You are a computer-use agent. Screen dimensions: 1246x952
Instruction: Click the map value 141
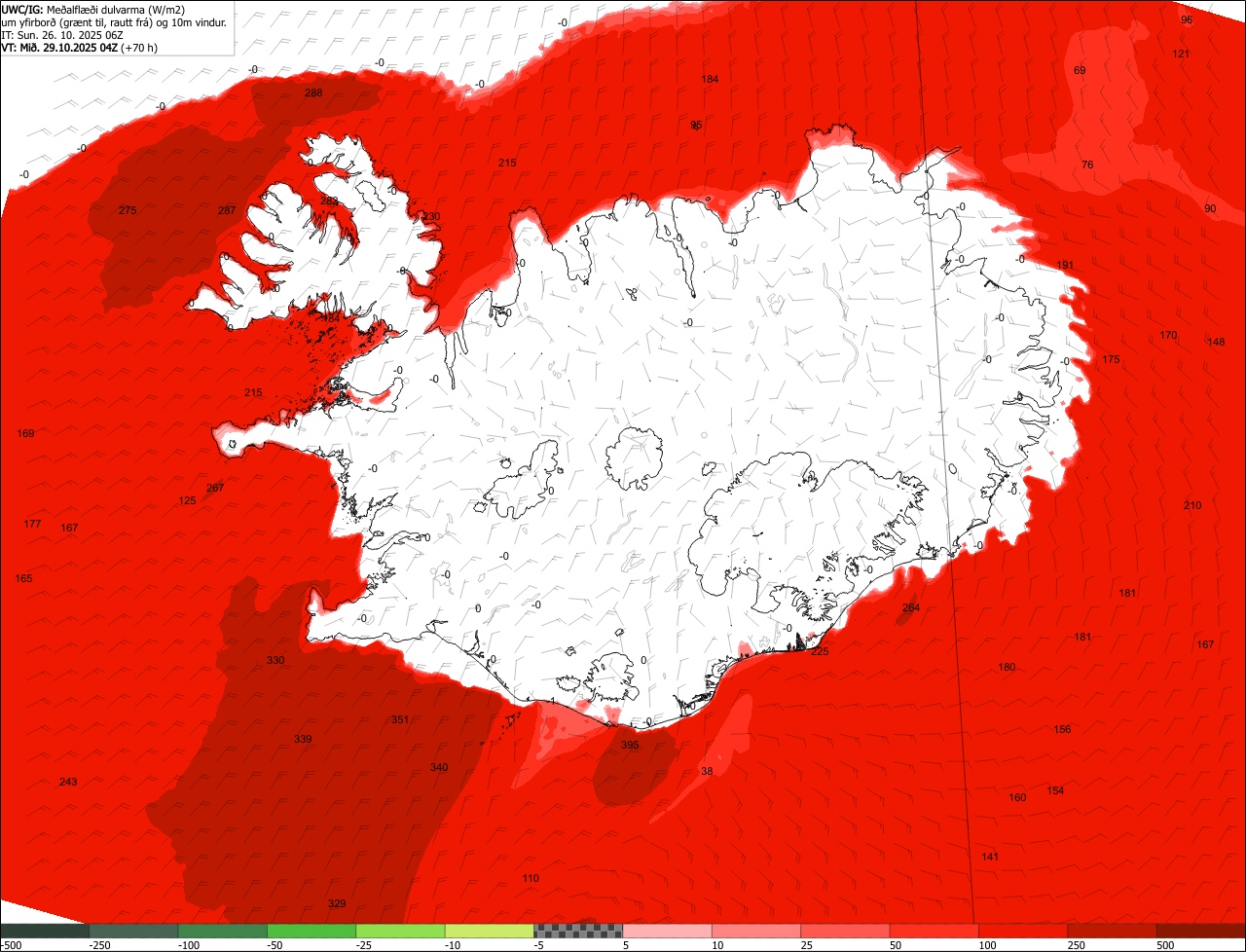[990, 858]
